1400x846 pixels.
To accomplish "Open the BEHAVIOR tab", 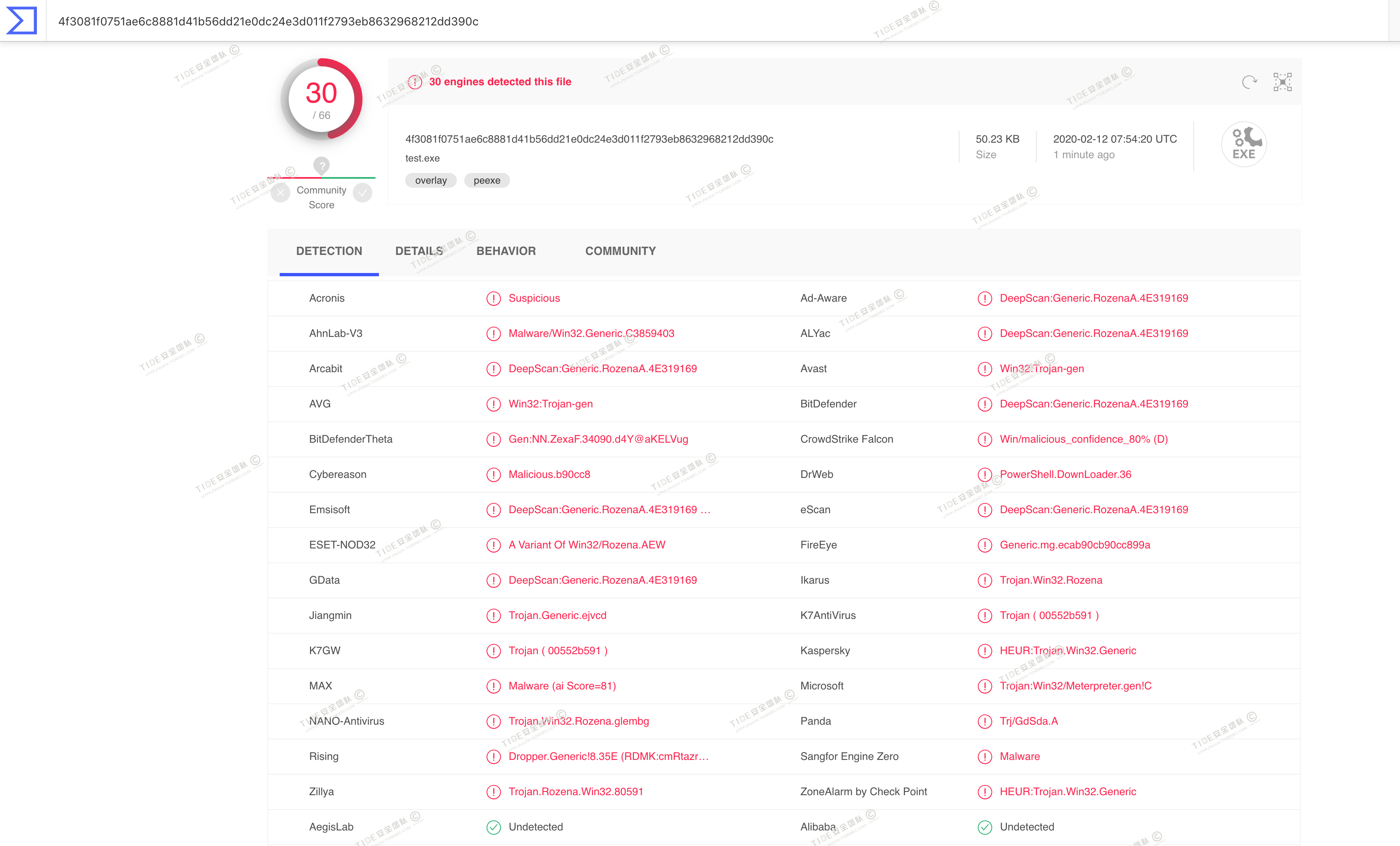I will click(506, 251).
